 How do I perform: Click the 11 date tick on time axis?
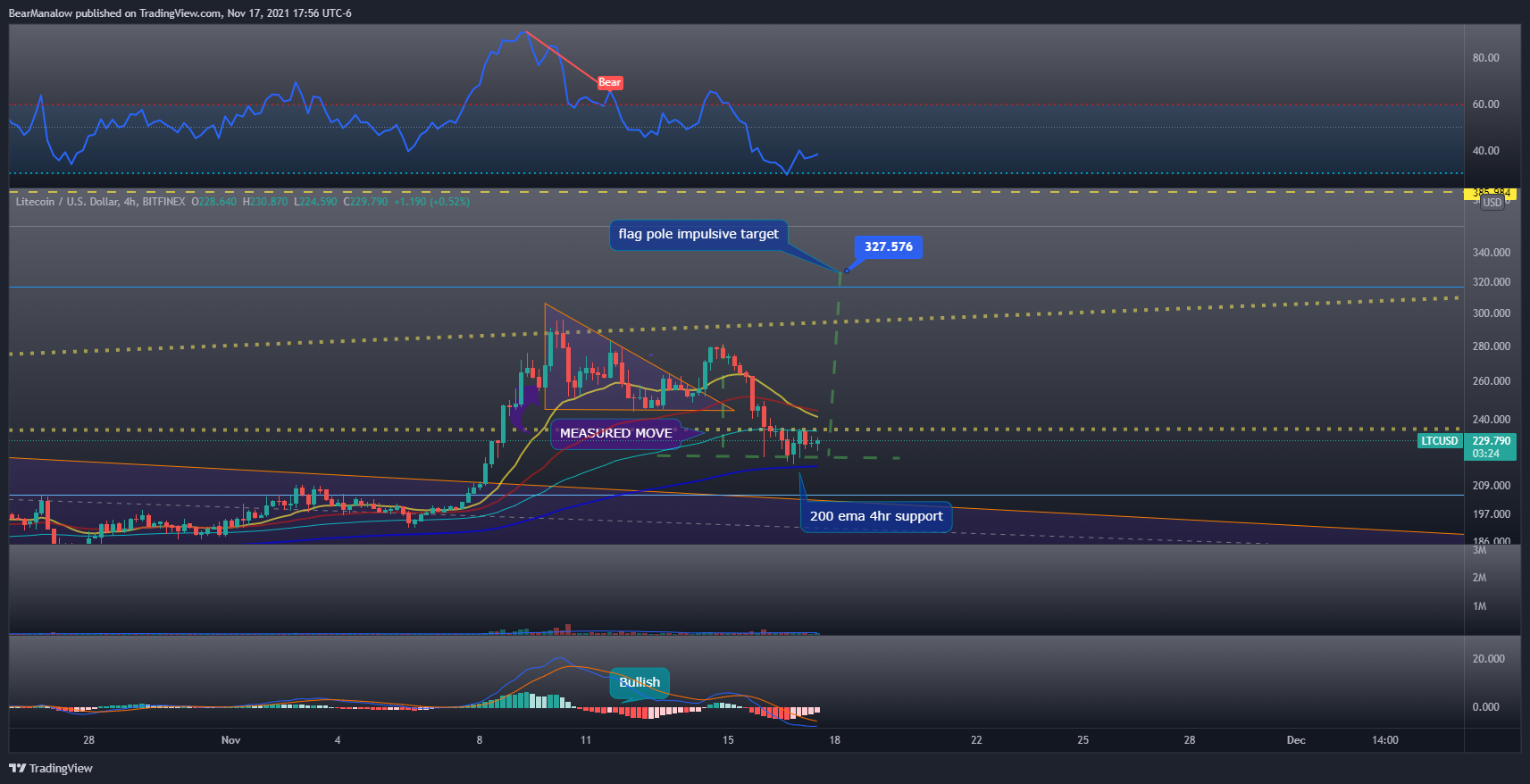pos(586,740)
